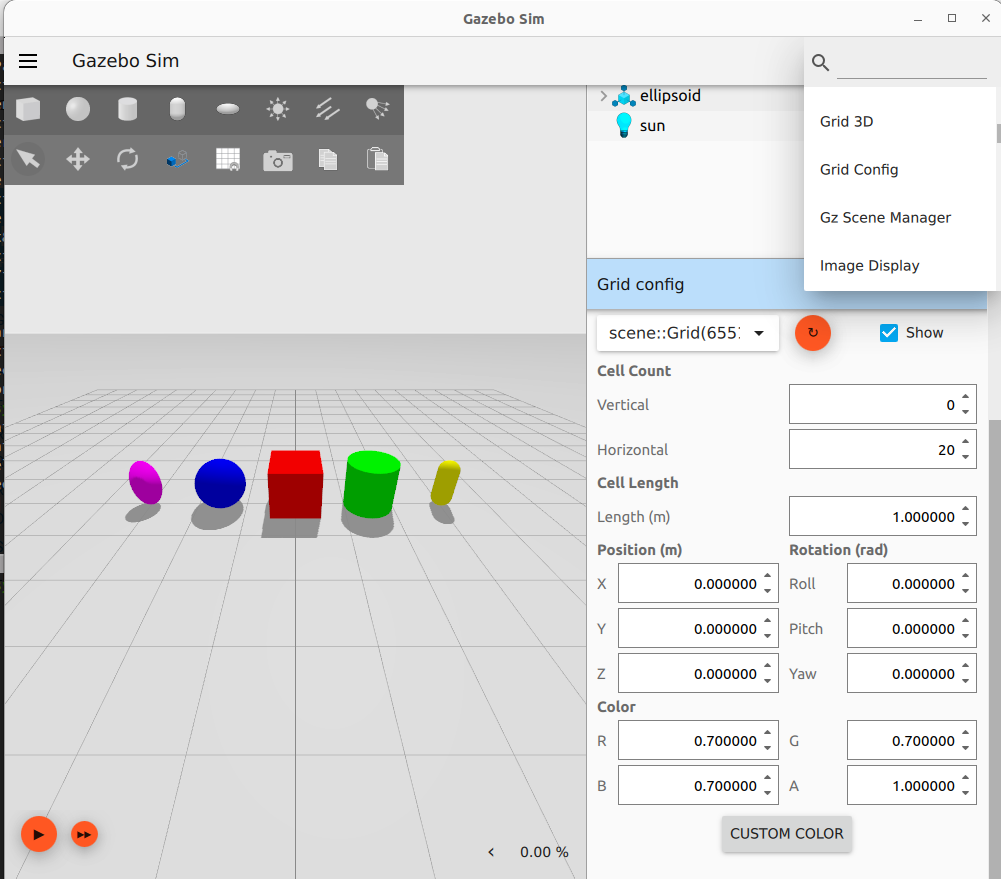This screenshot has width=1001, height=879.
Task: Refresh the grid list
Action: (813, 333)
